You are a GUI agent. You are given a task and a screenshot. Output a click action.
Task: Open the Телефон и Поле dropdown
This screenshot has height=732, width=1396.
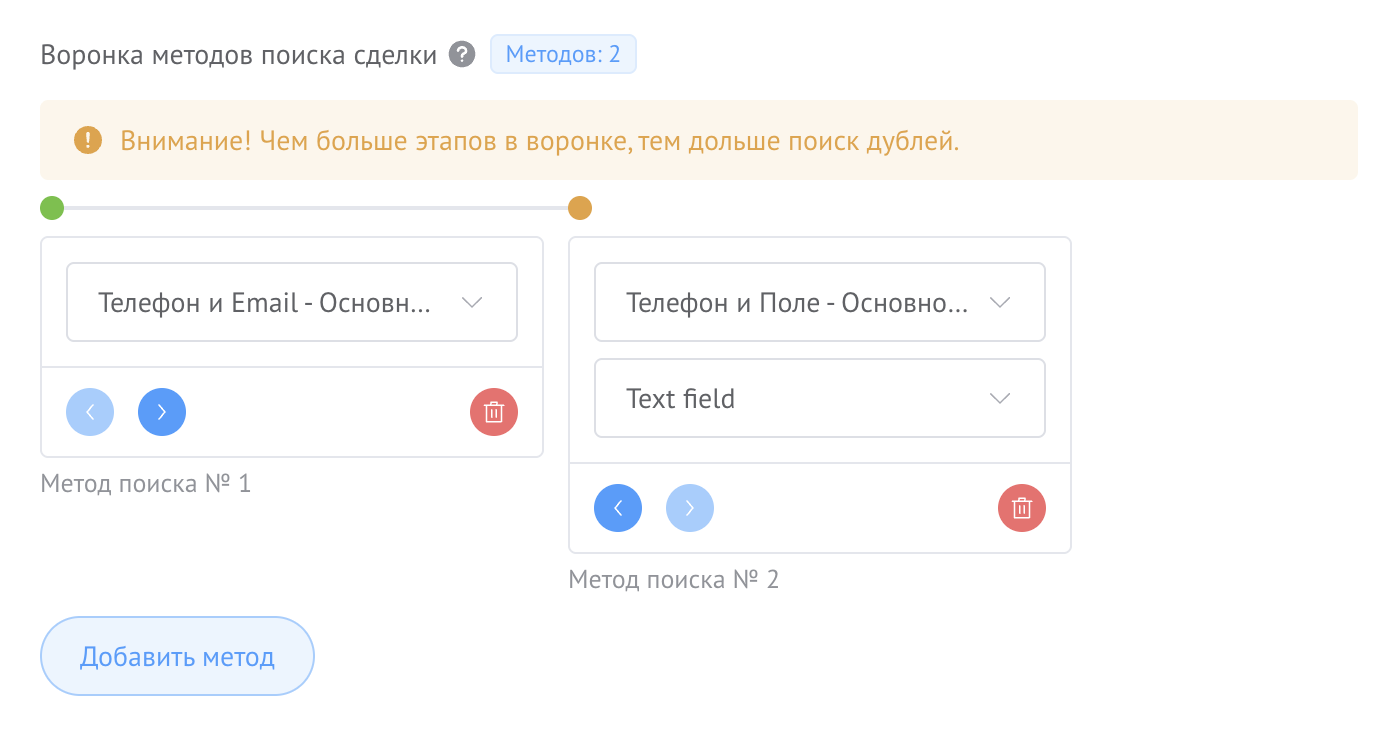click(x=820, y=302)
